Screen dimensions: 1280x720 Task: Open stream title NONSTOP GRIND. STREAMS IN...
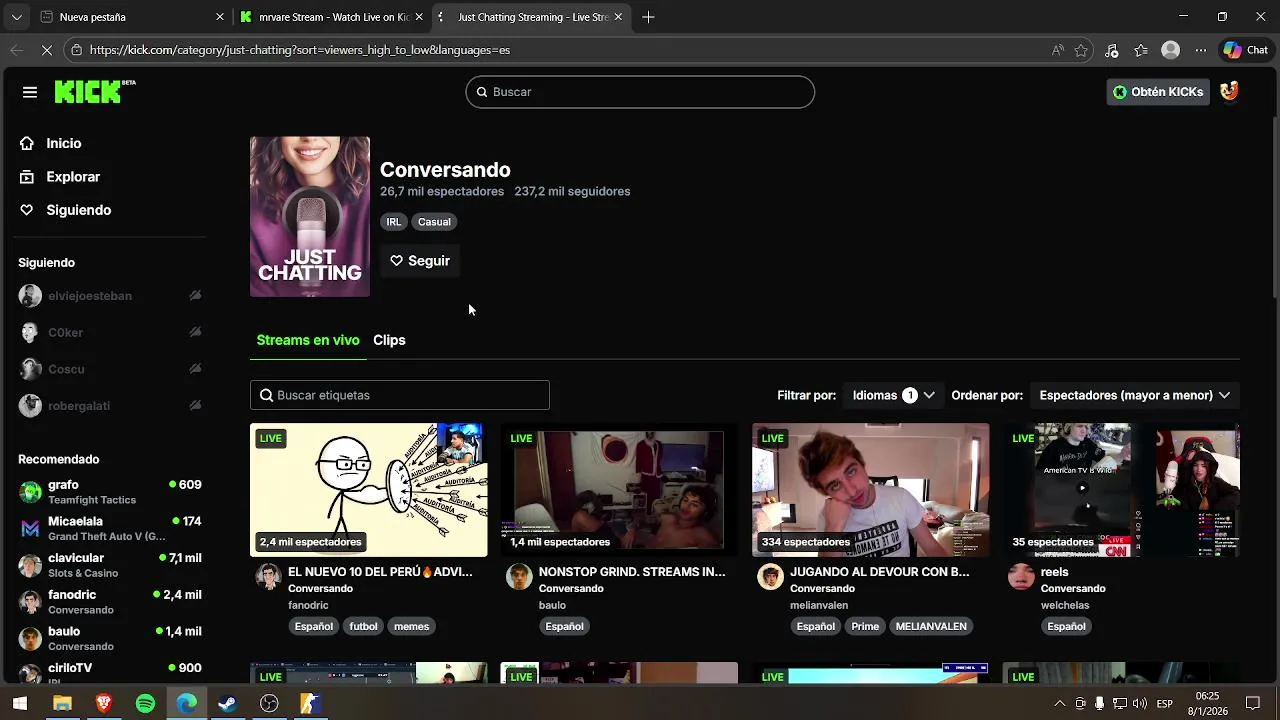tap(632, 572)
